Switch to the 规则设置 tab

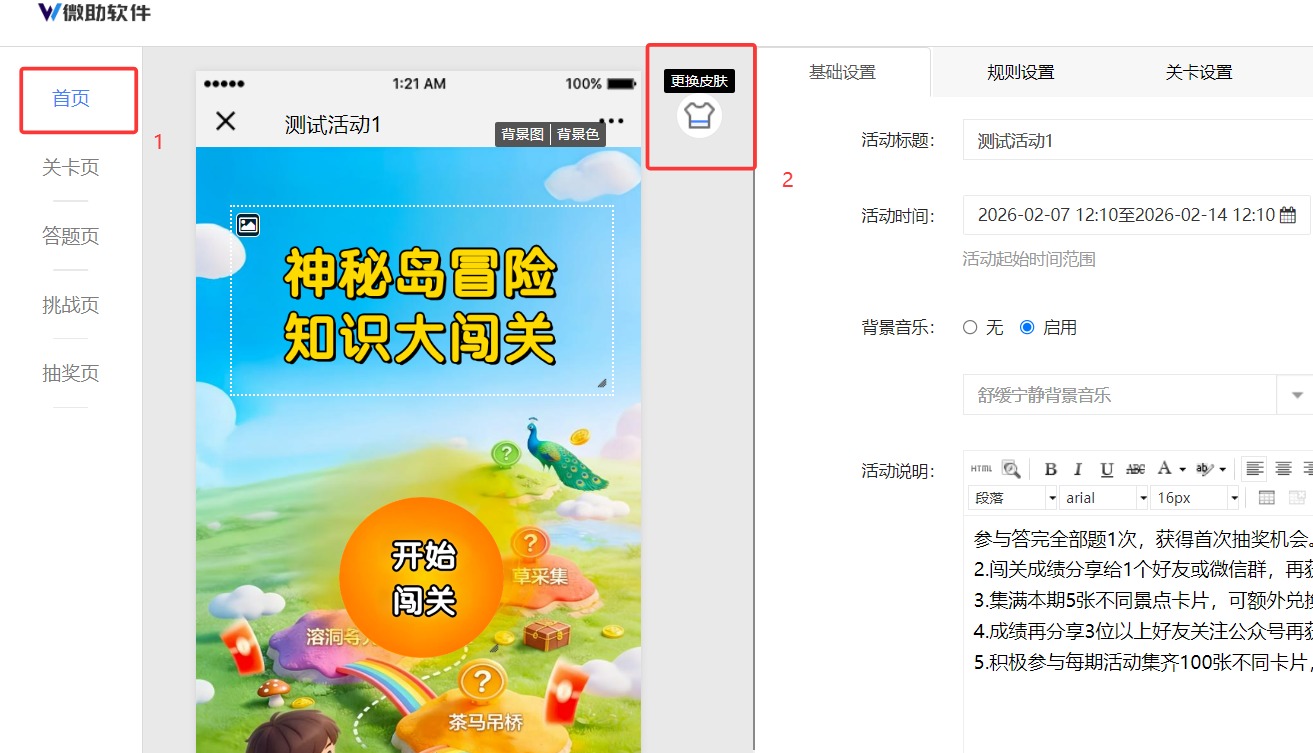click(1020, 72)
